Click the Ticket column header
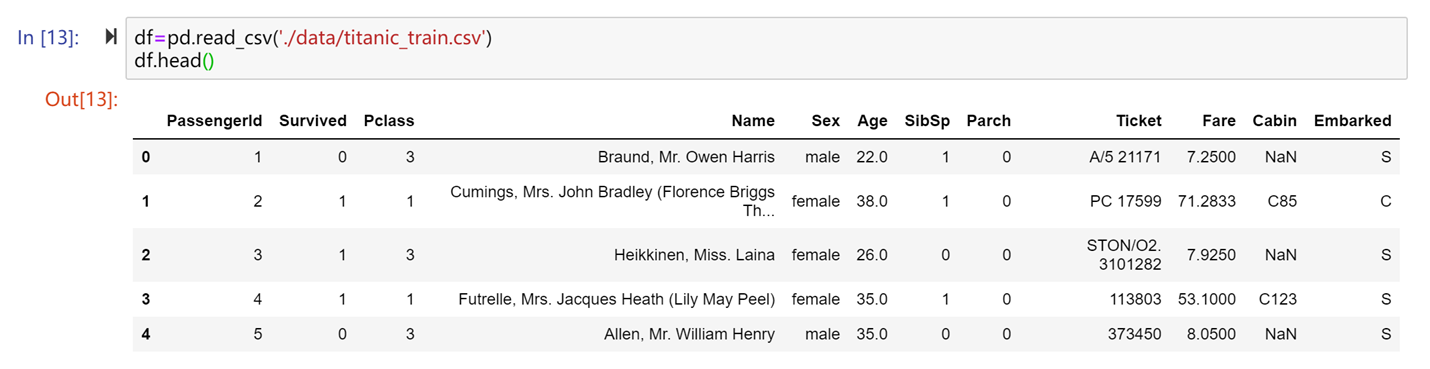 click(1139, 121)
